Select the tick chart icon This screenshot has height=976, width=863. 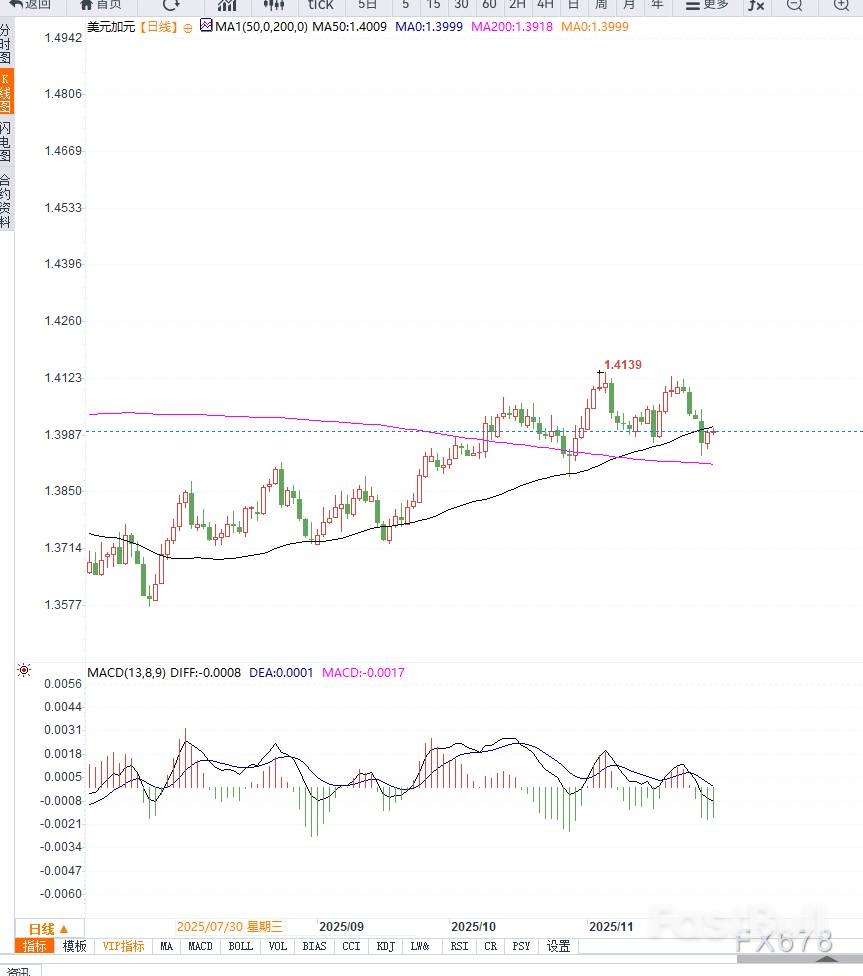click(319, 7)
